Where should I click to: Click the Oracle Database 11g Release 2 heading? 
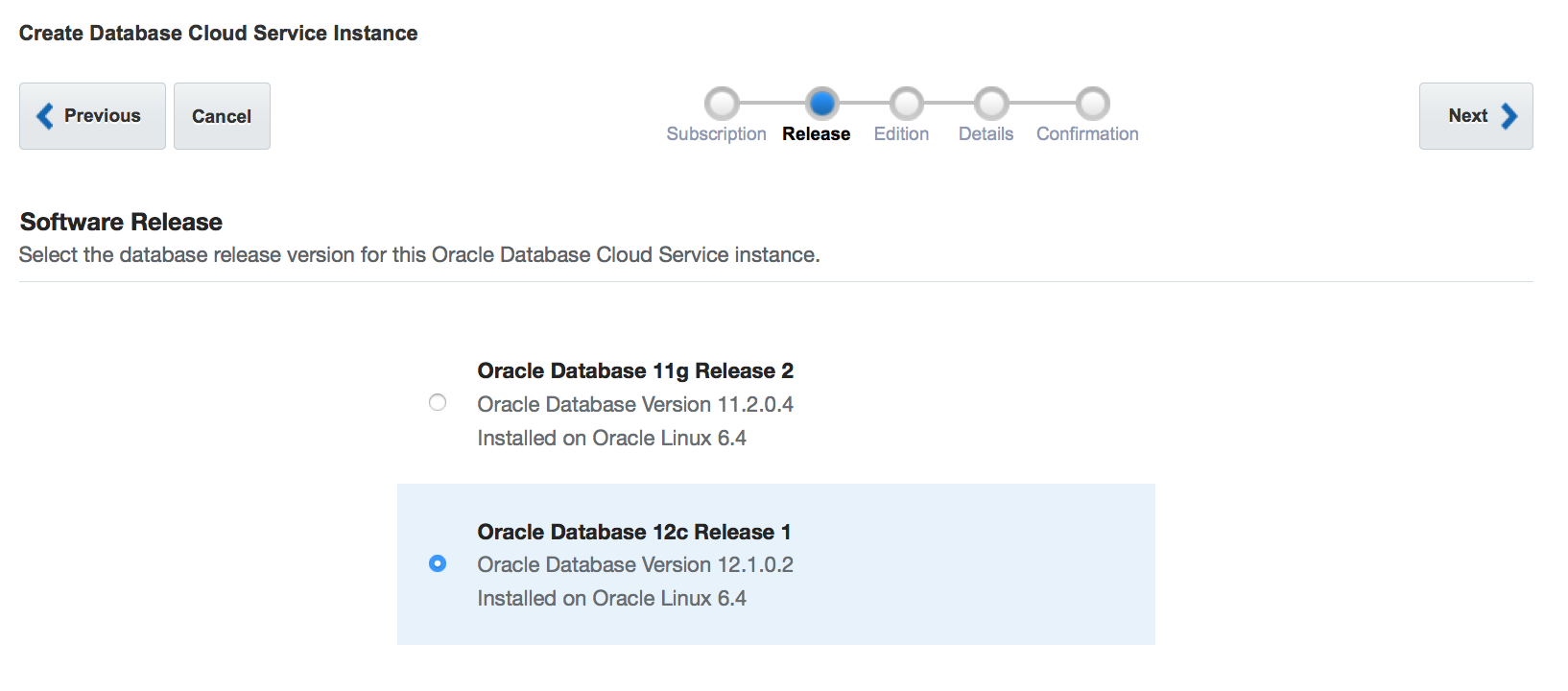(x=635, y=370)
